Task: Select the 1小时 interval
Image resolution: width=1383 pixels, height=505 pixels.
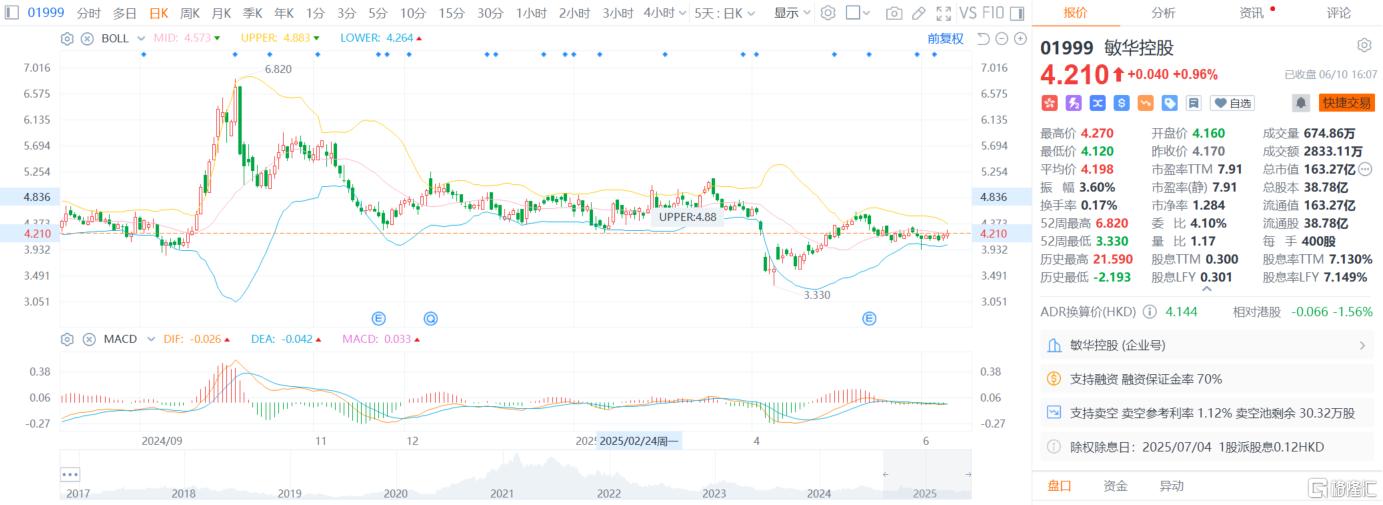Action: pos(531,13)
